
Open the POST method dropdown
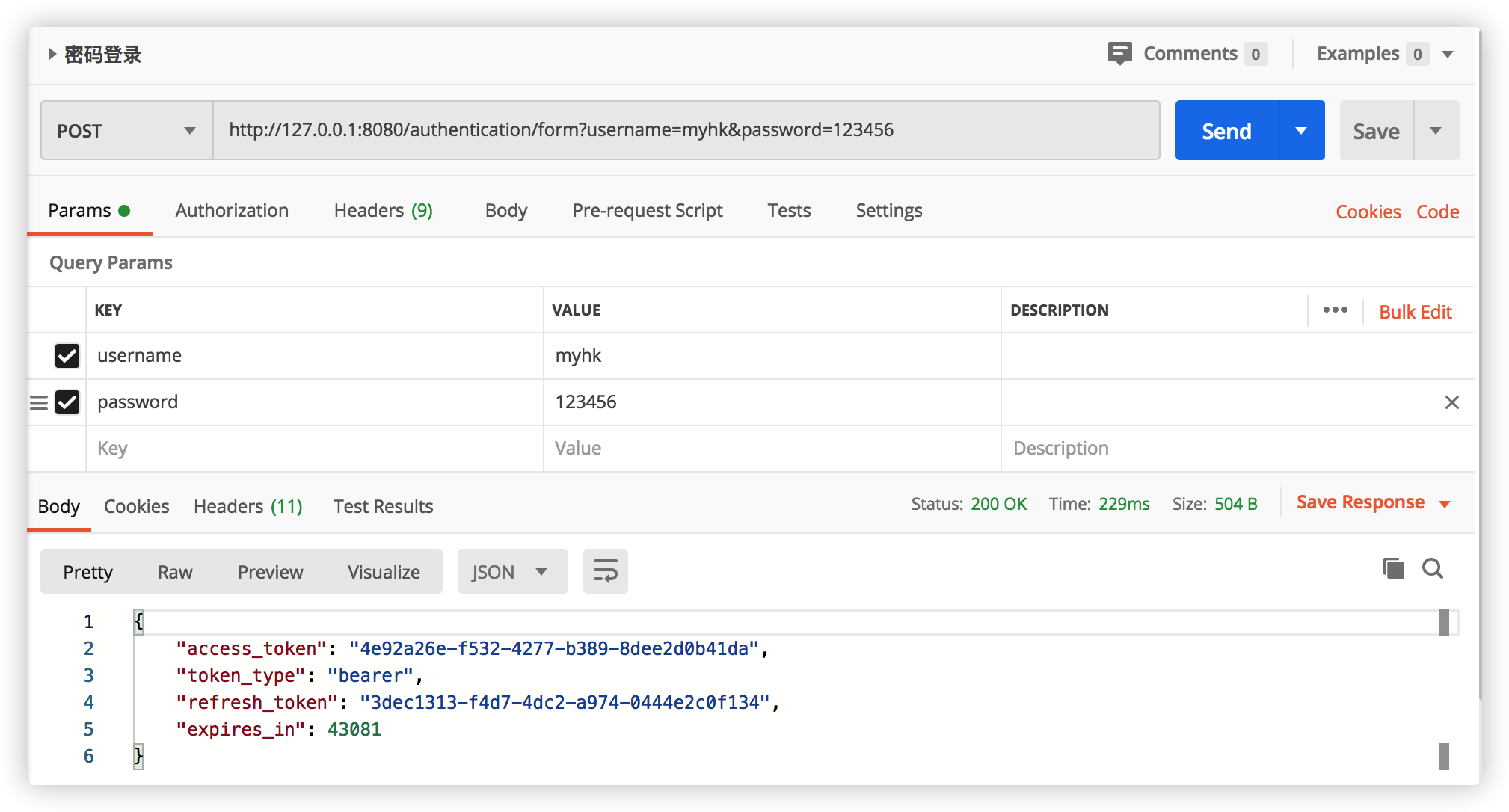(x=126, y=131)
